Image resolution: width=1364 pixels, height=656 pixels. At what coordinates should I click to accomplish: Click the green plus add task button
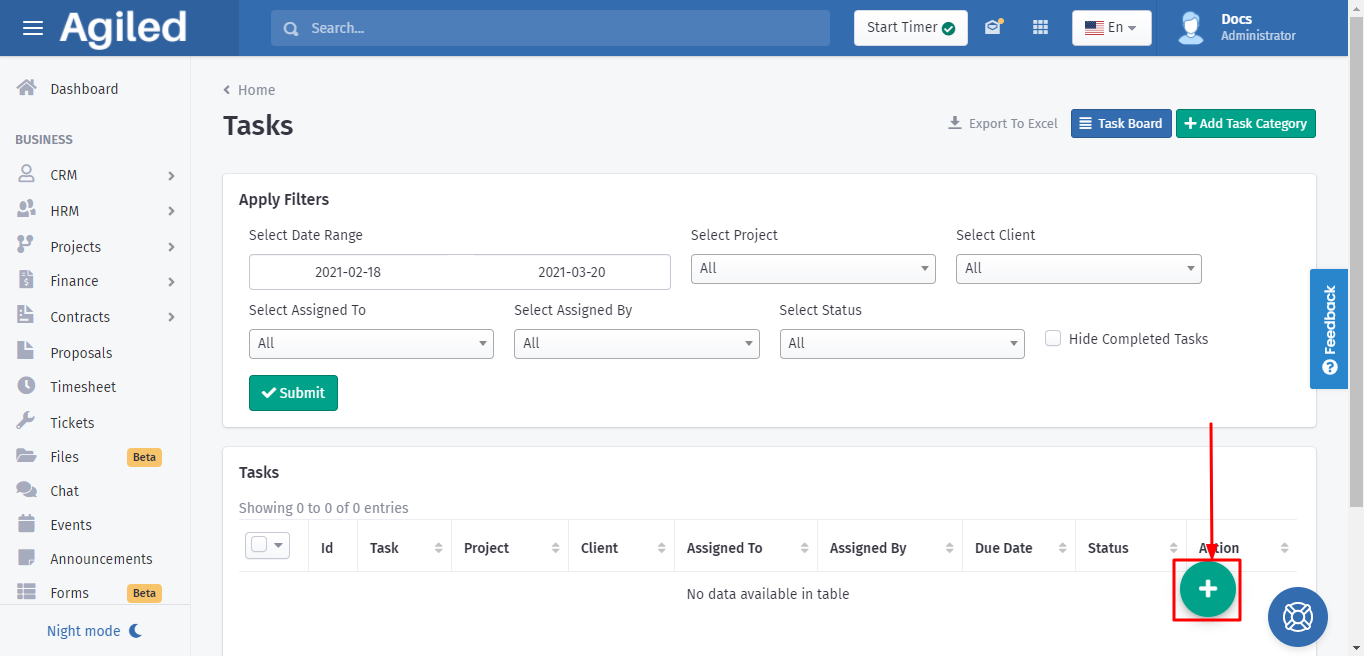tap(1207, 589)
